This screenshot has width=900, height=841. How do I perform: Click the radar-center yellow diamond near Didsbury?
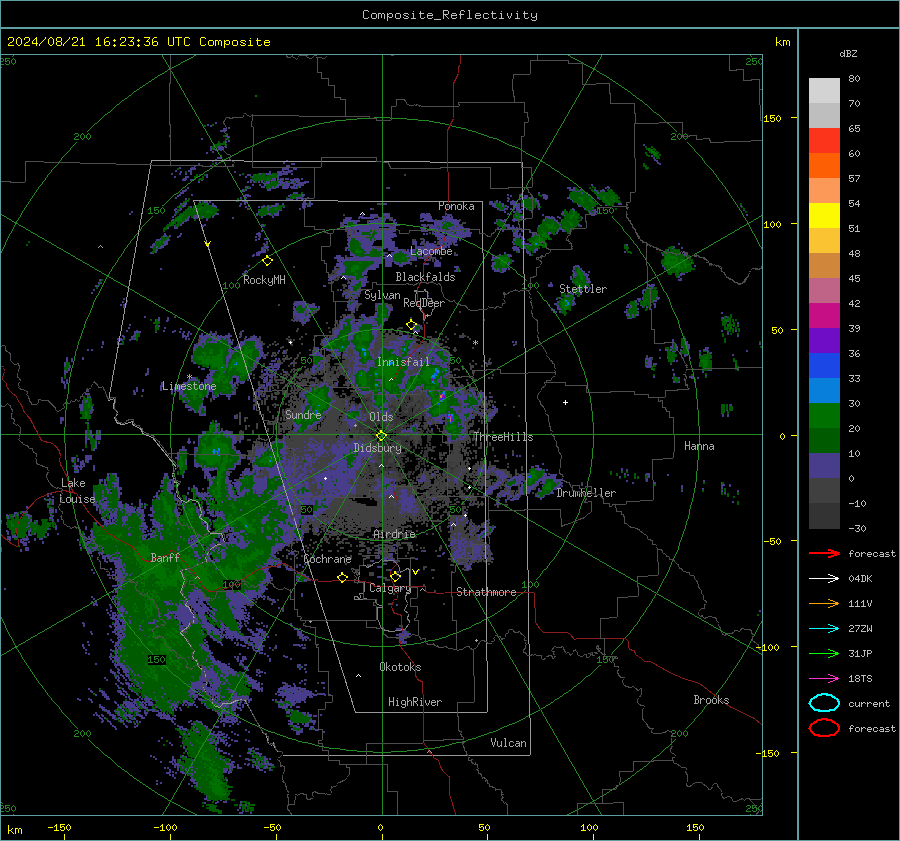tap(381, 436)
